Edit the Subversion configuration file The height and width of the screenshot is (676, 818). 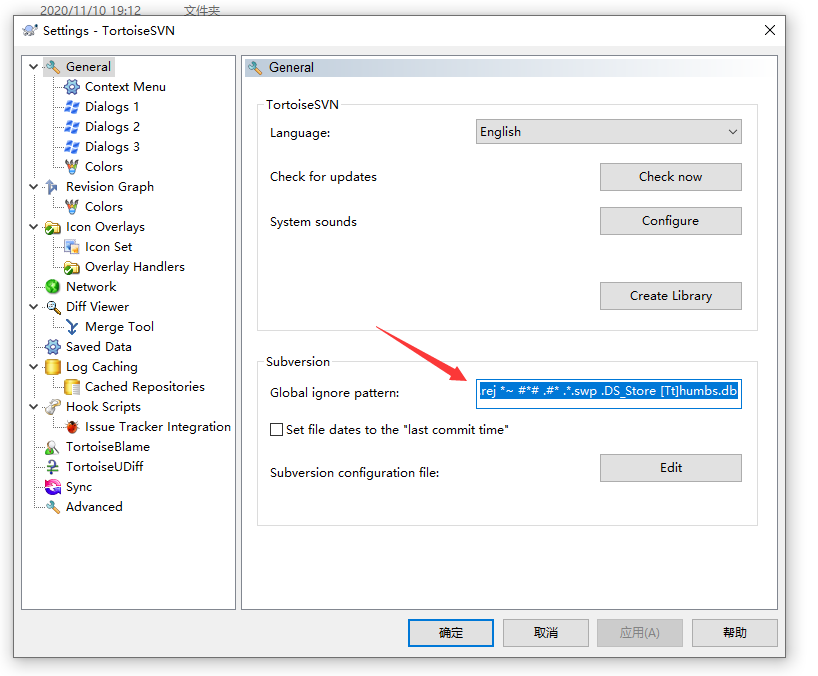pyautogui.click(x=670, y=468)
